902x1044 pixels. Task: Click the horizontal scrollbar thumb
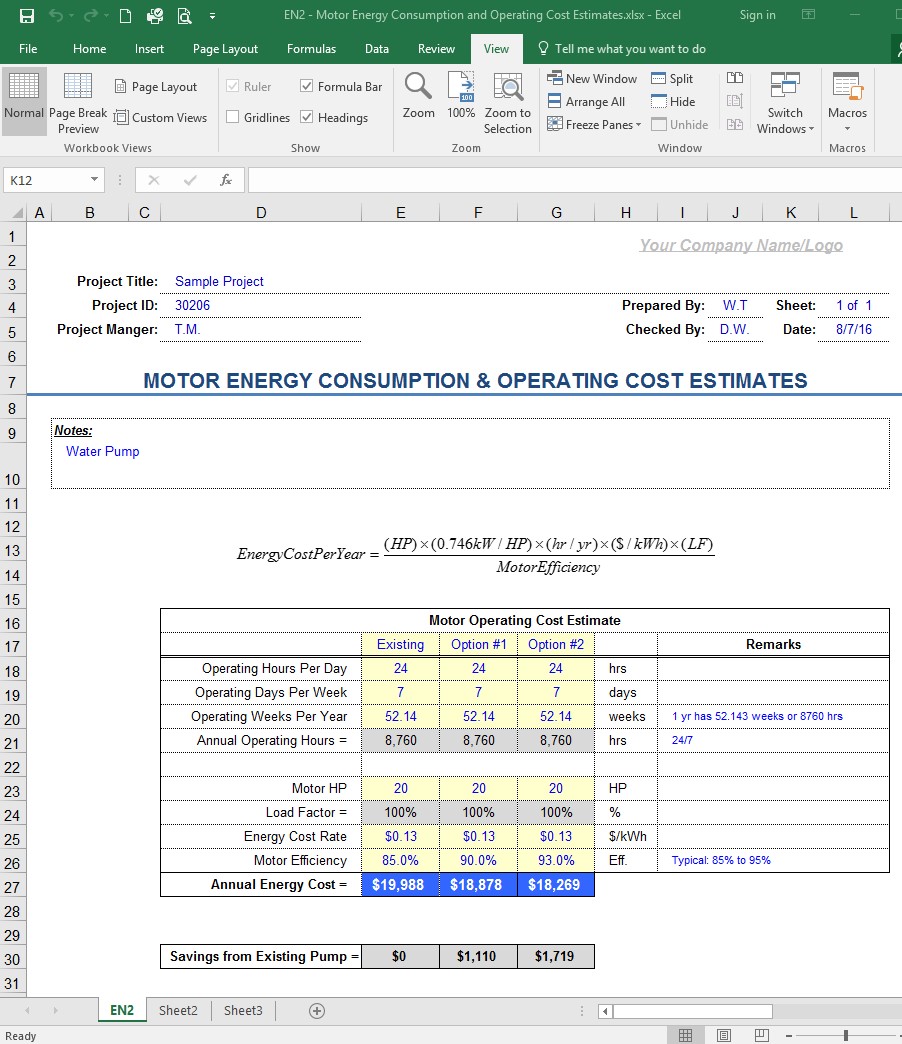click(x=692, y=1011)
